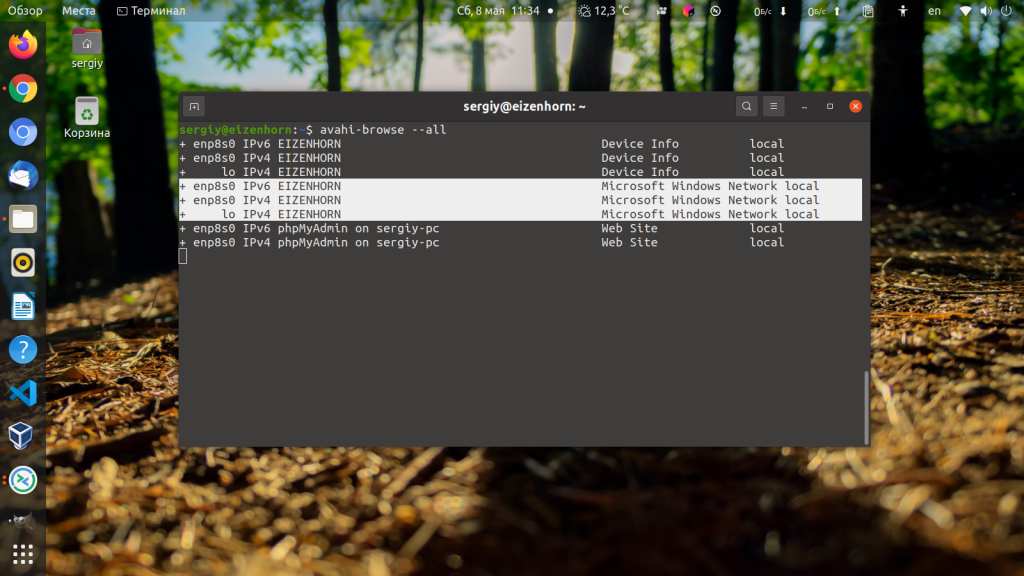This screenshot has width=1024, height=576.
Task: Open Chromium browser in the dock
Action: (x=23, y=133)
